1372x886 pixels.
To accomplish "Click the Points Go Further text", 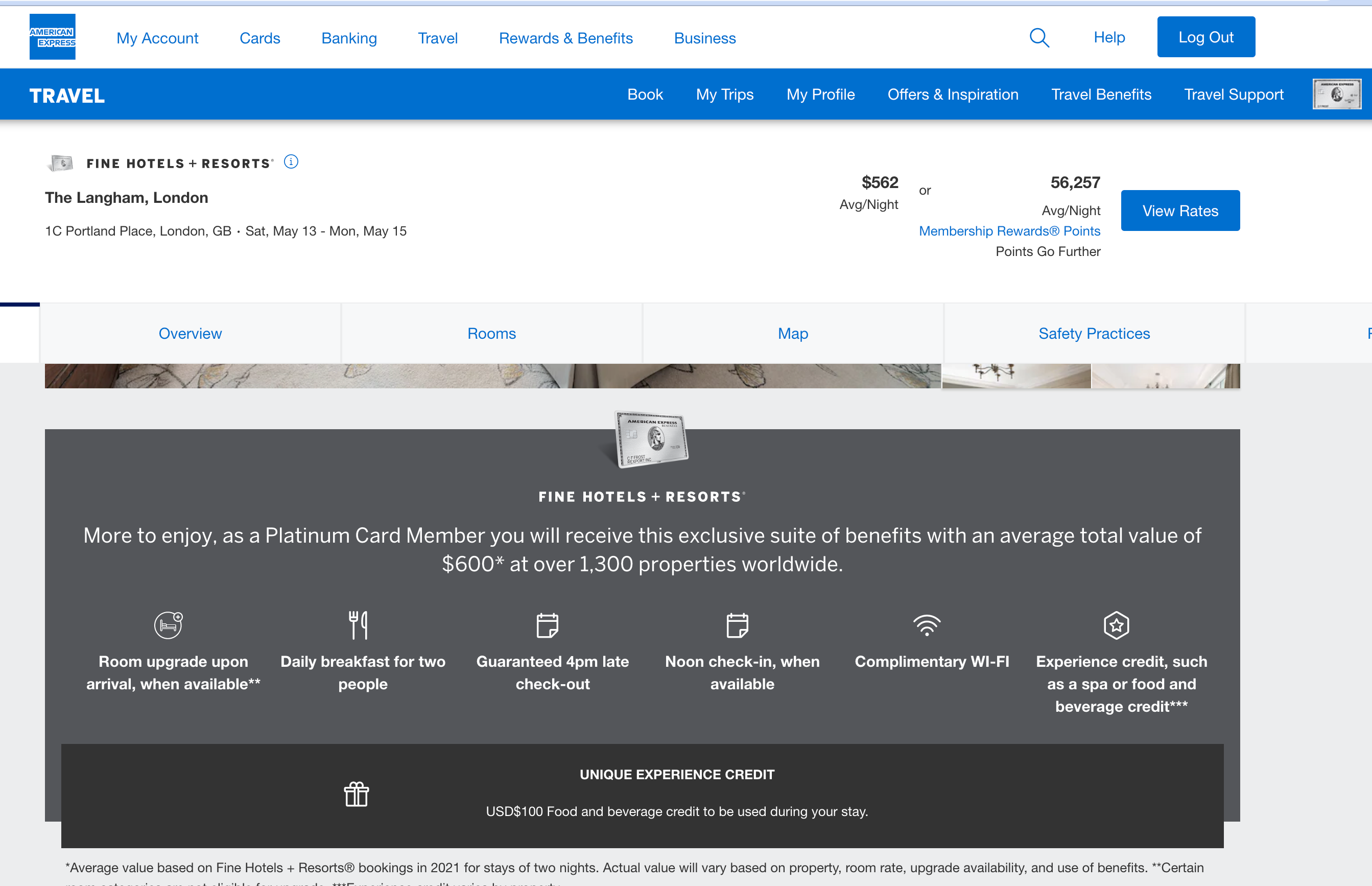I will tap(1048, 251).
